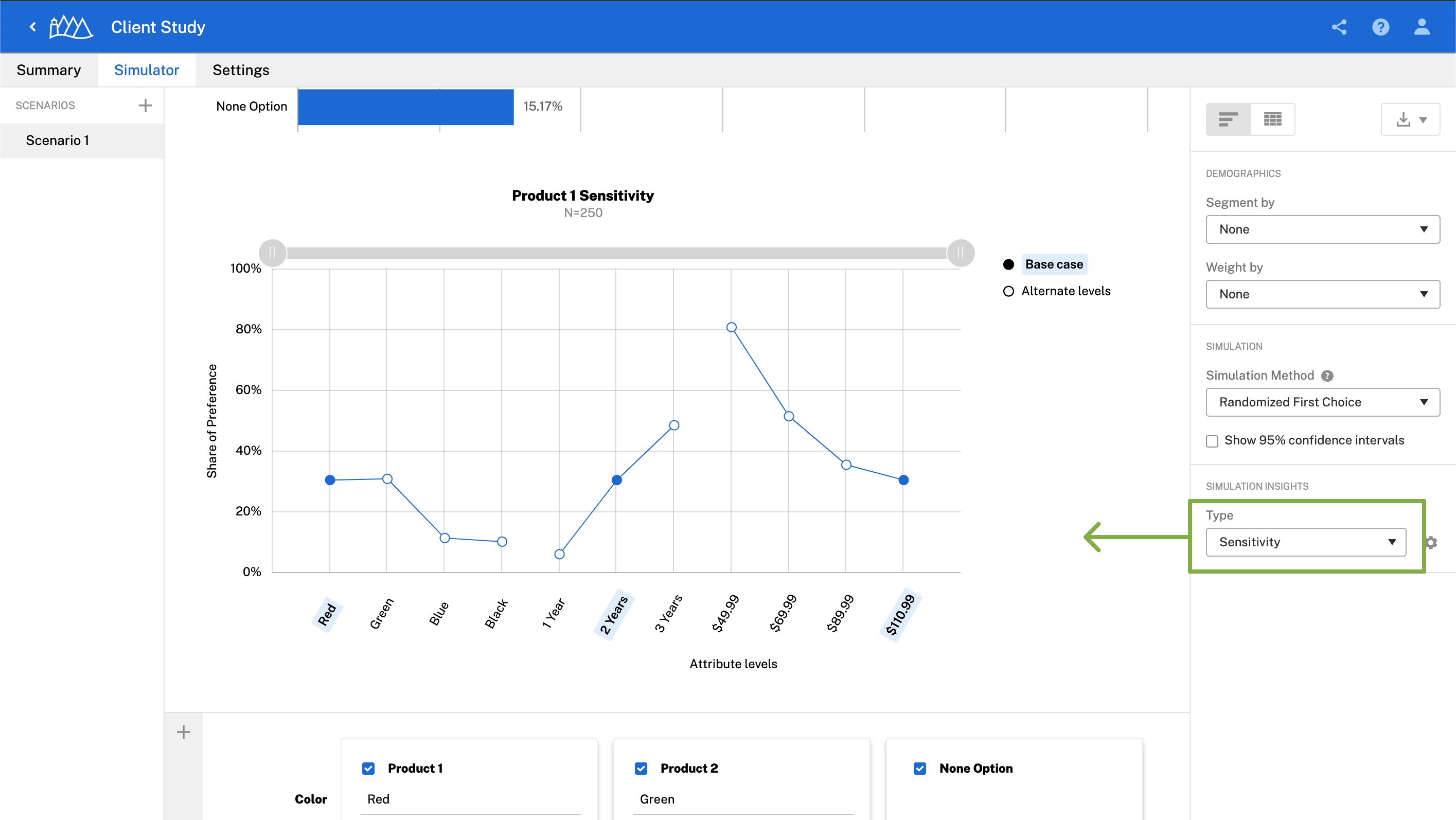Viewport: 1456px width, 820px height.
Task: Switch to table grid view icon
Action: [x=1272, y=119]
